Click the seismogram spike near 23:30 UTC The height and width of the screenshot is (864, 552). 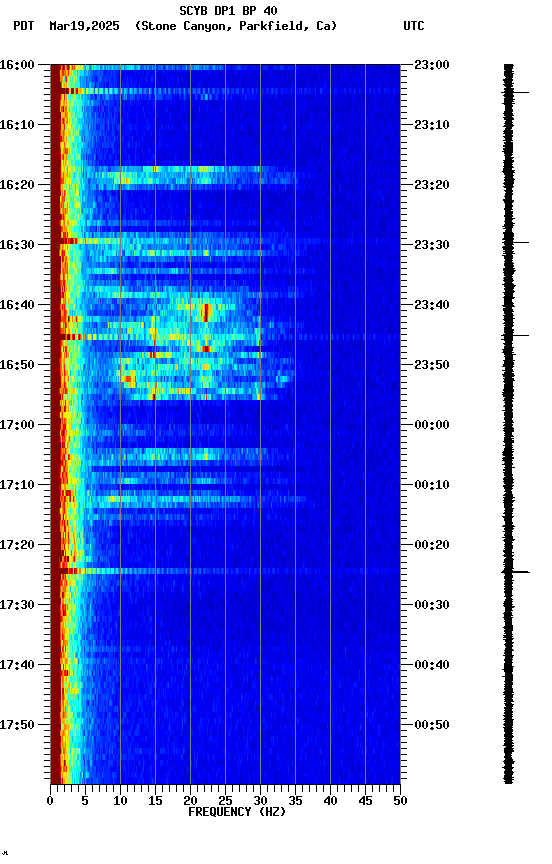[x=517, y=242]
